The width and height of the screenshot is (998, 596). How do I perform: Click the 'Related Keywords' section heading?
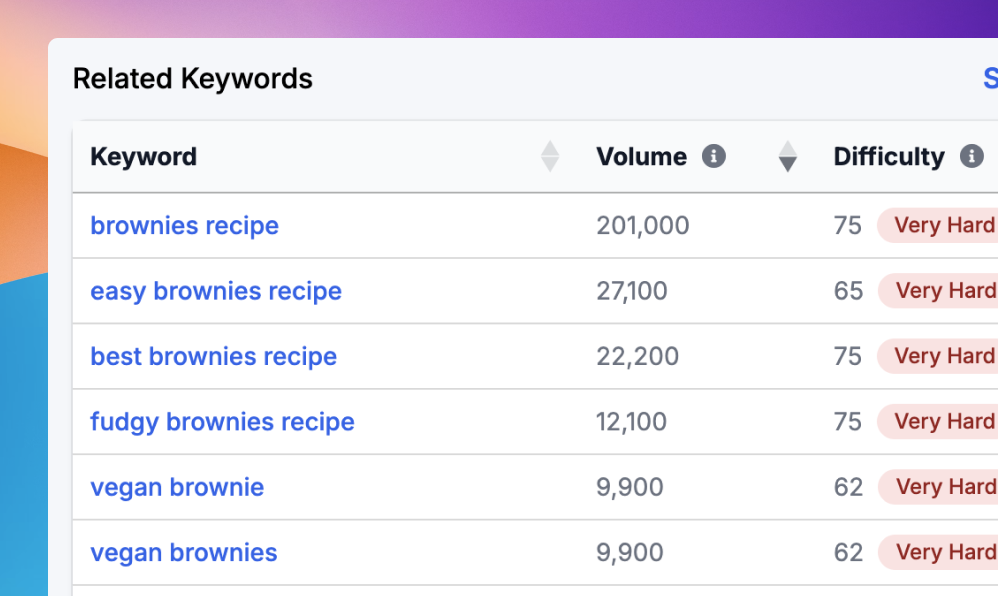pyautogui.click(x=192, y=79)
